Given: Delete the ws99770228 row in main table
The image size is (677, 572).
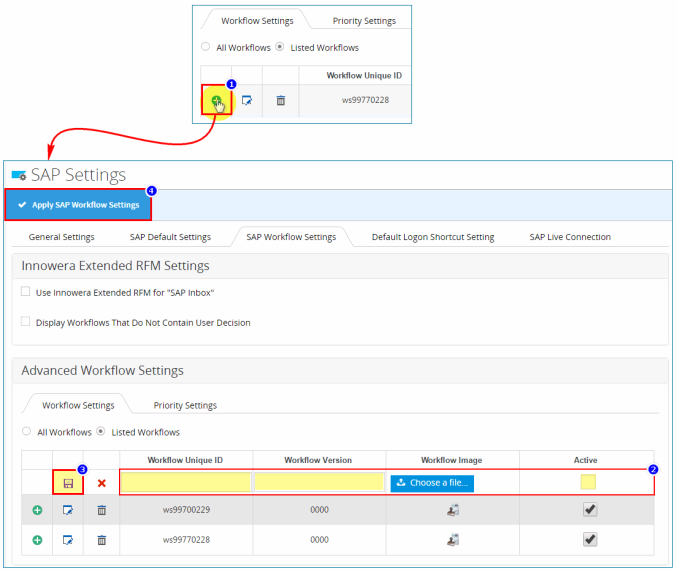Looking at the screenshot, I should (x=101, y=540).
